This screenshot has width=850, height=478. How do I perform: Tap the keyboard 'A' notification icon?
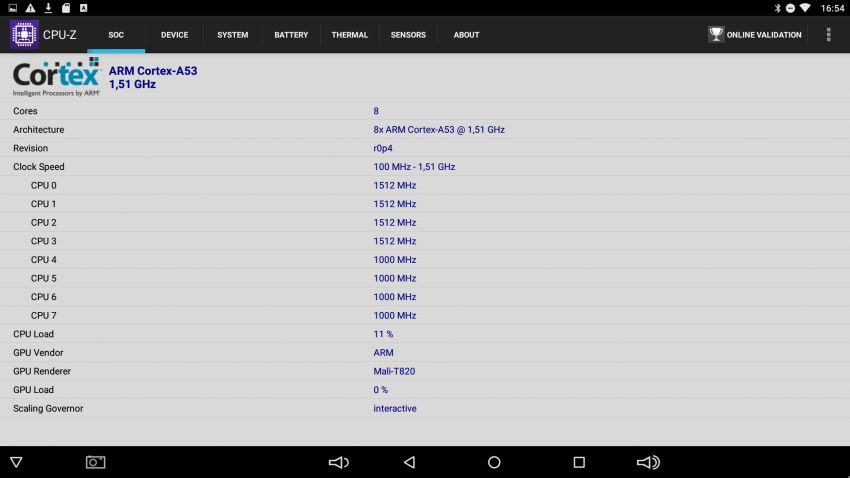point(83,8)
